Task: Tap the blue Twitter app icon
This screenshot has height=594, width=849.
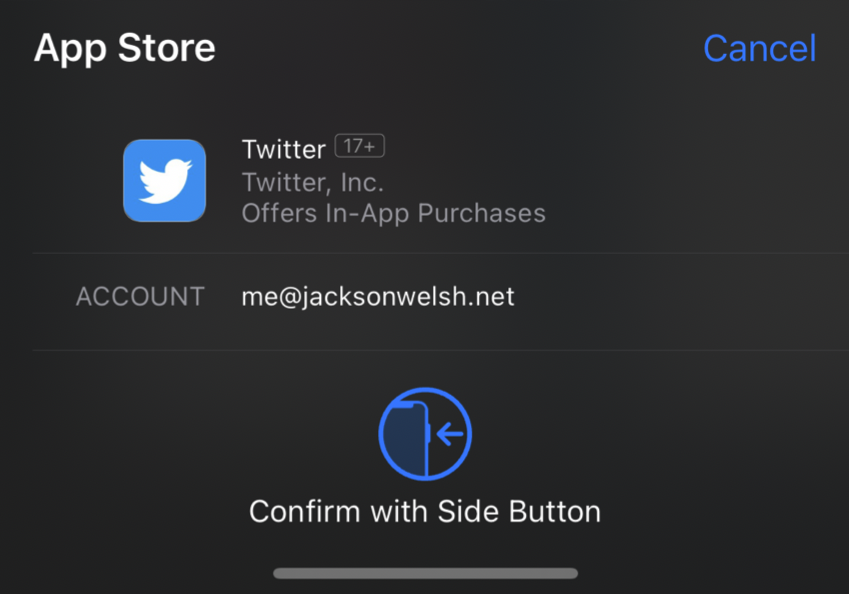Action: [164, 180]
